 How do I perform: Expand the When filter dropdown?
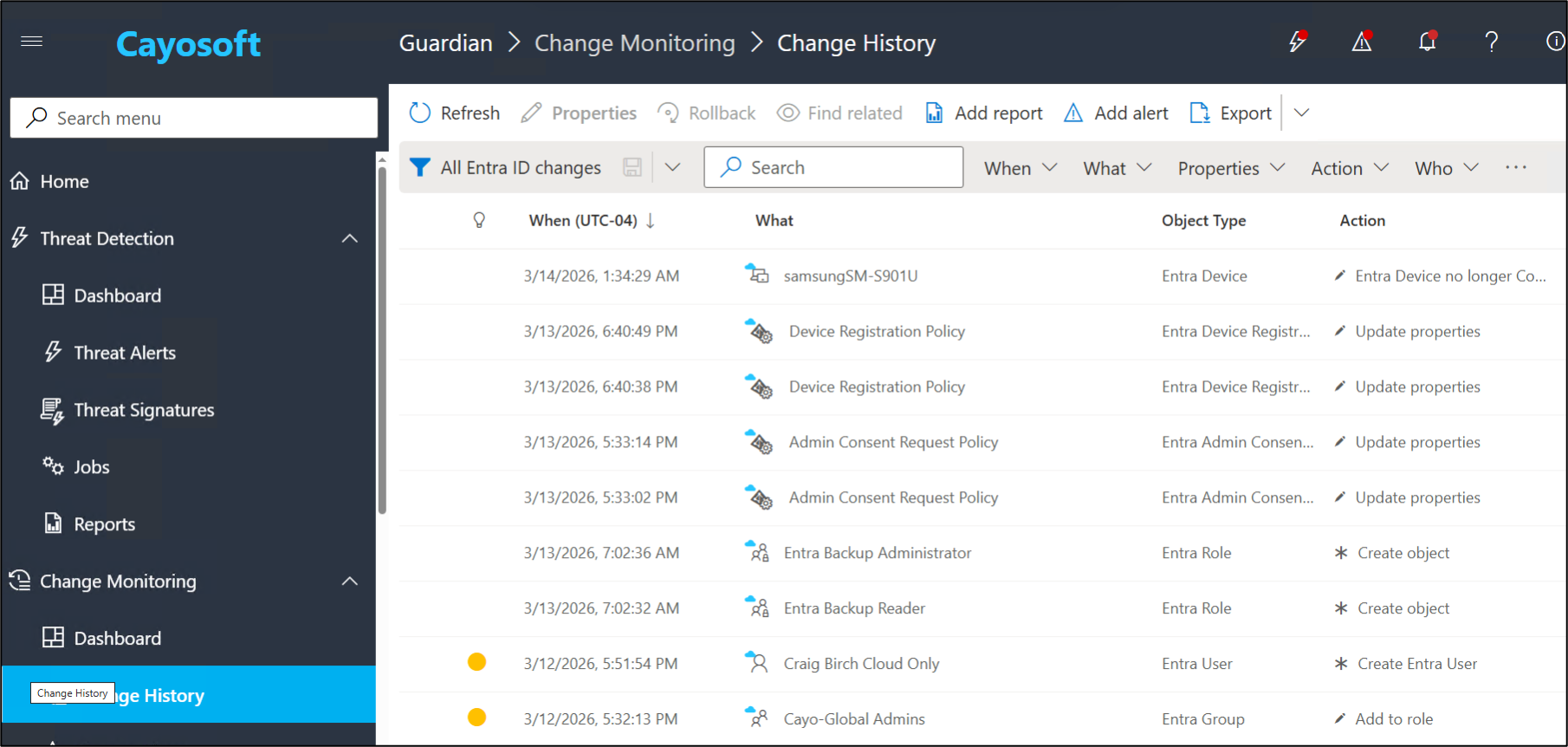[1020, 168]
